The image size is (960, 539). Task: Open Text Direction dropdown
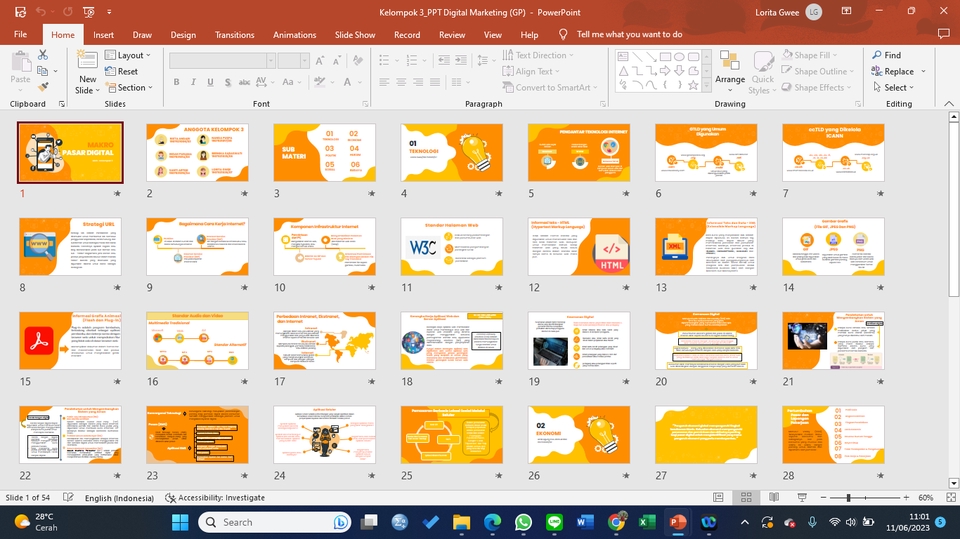pyautogui.click(x=538, y=55)
